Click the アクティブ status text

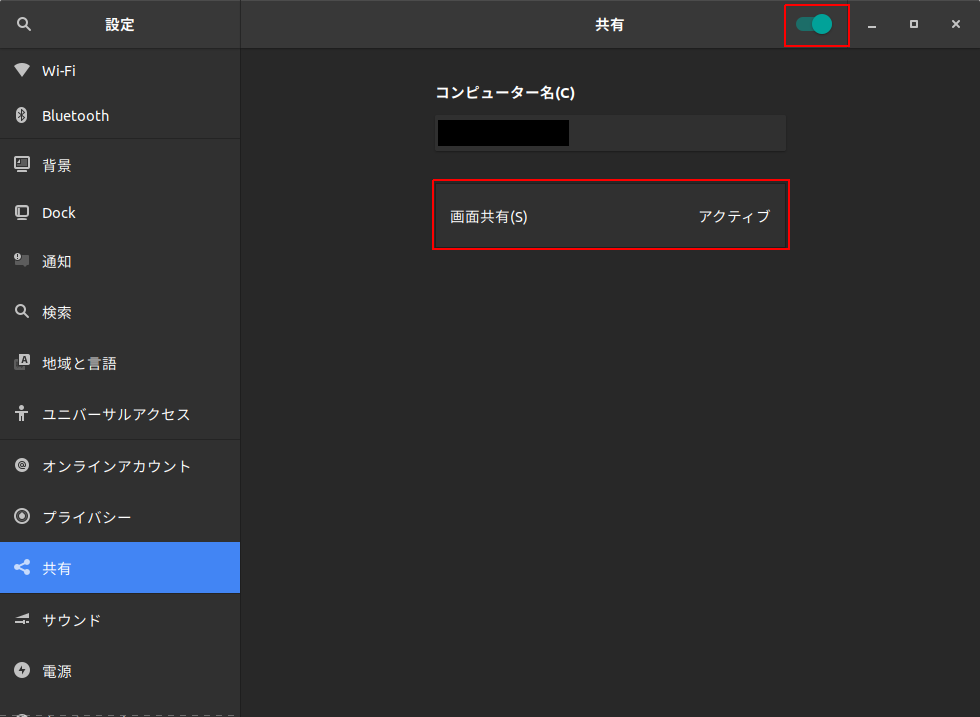(x=734, y=216)
